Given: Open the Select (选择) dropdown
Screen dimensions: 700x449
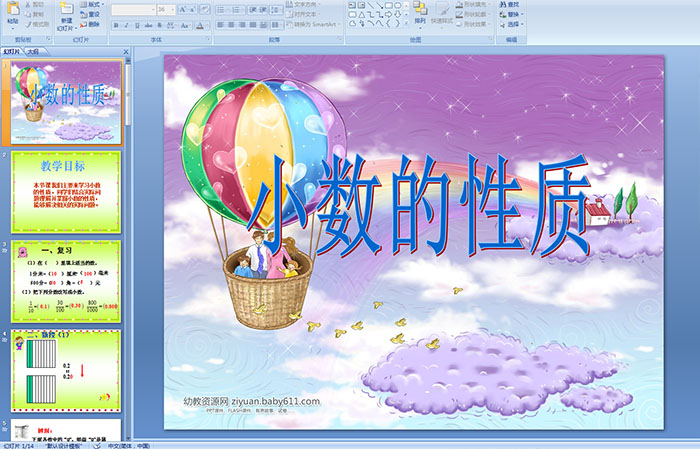Looking at the screenshot, I should click(x=512, y=24).
